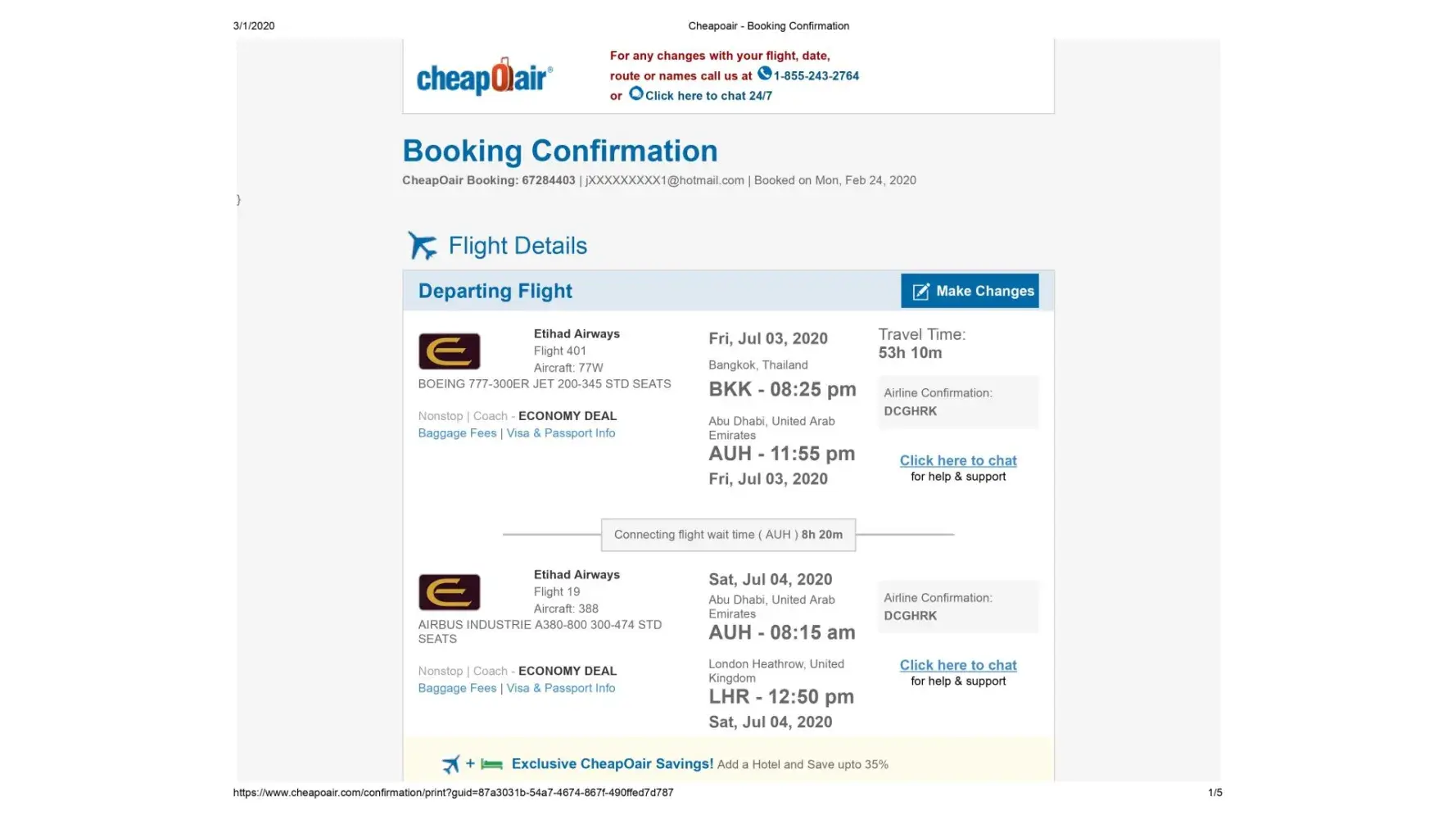Click chat link under first Airline Confirmation
1456x819 pixels.
[x=957, y=460]
